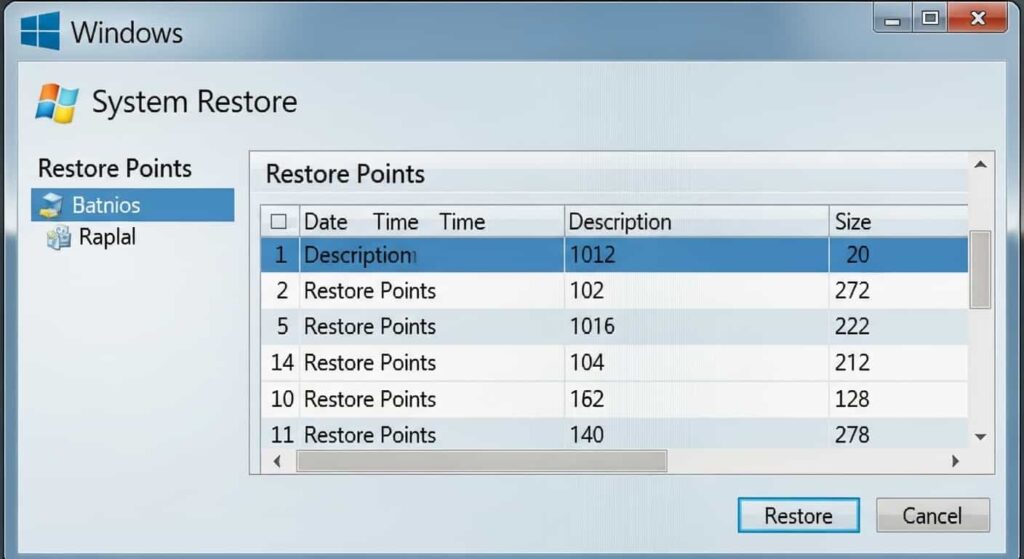The image size is (1024, 559).
Task: Click the Raplal item icon
Action: pos(58,237)
